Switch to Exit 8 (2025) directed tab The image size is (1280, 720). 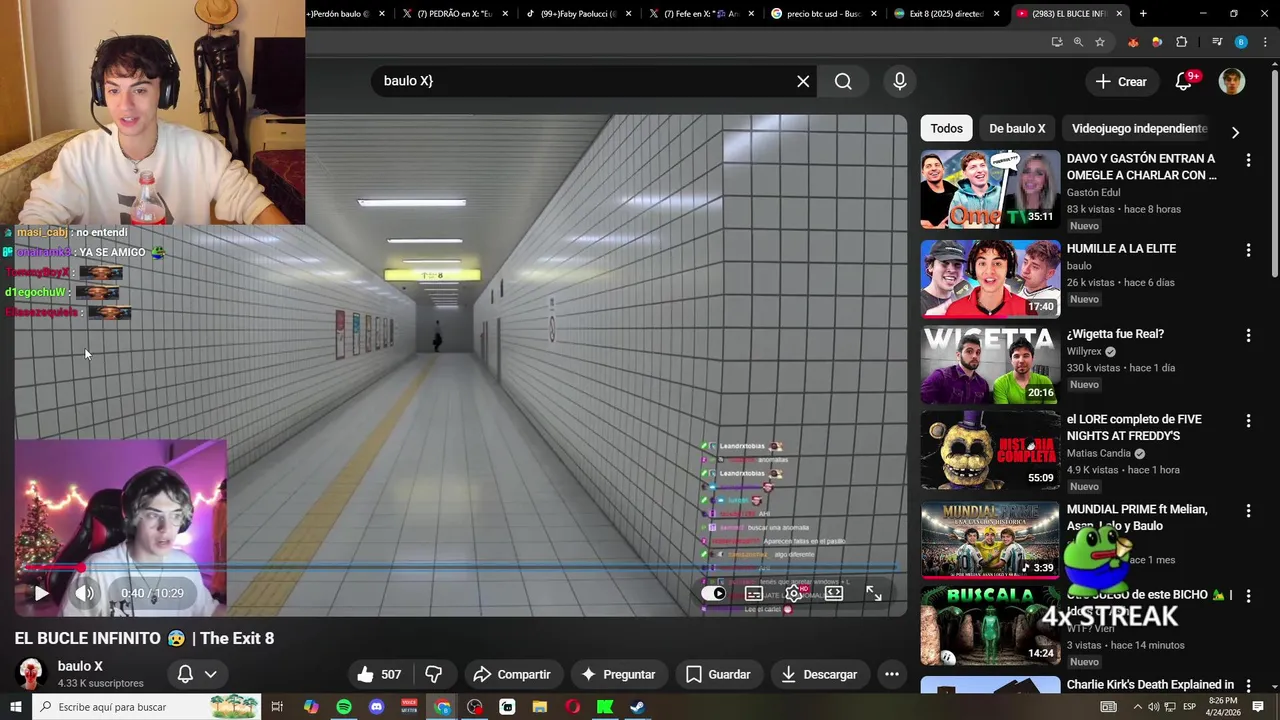pyautogui.click(x=946, y=14)
